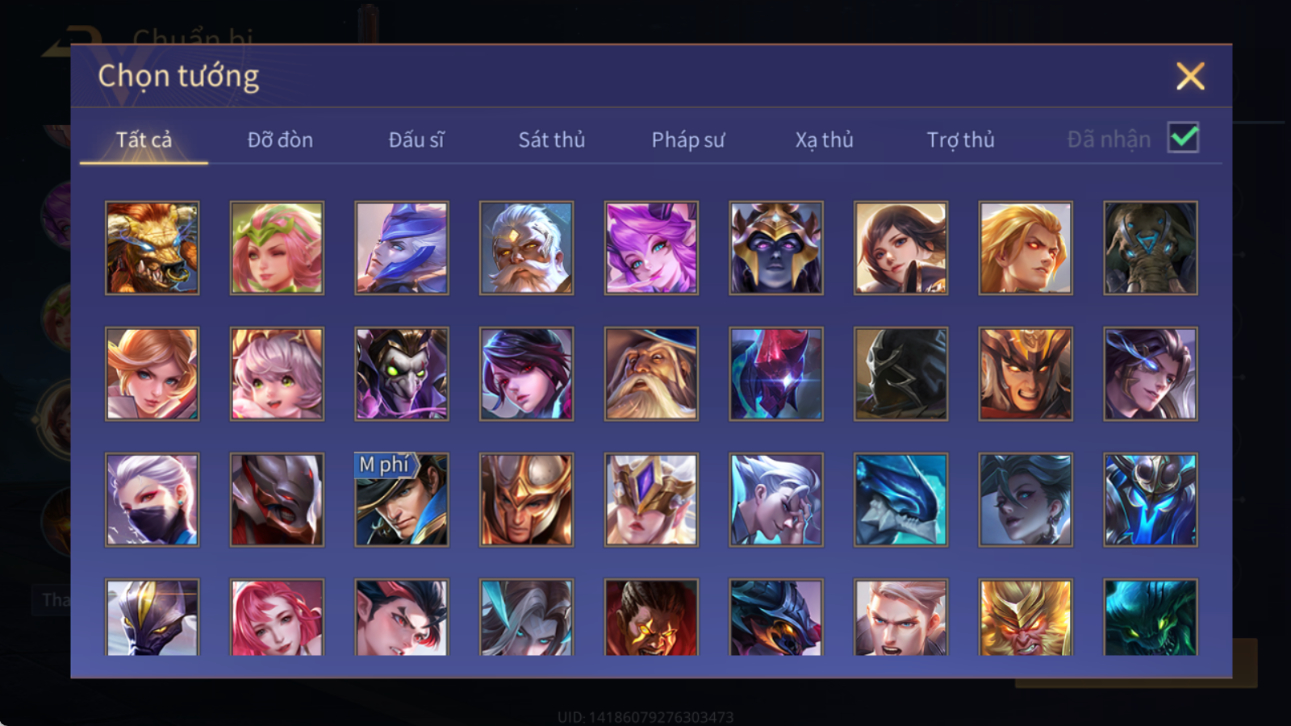Show the 'Pháp sư' hero category
This screenshot has height=726, width=1291.
(x=688, y=140)
